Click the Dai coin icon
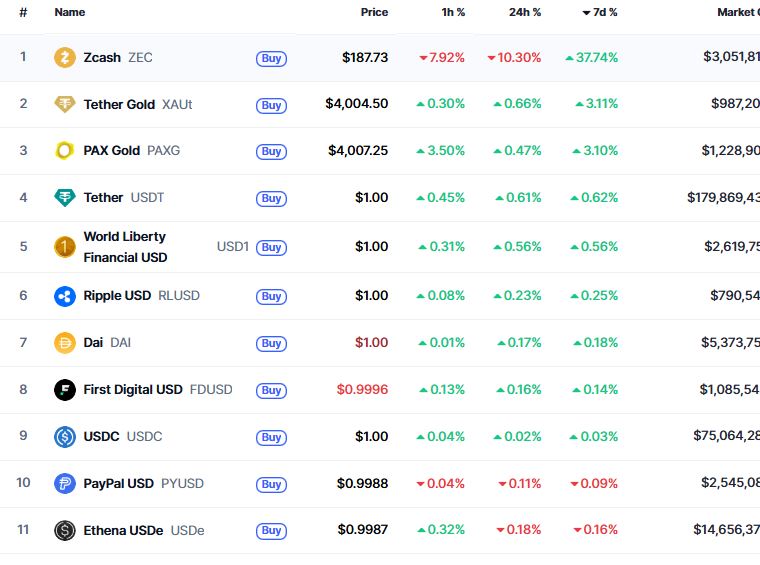The height and width of the screenshot is (565, 760). pos(65,343)
